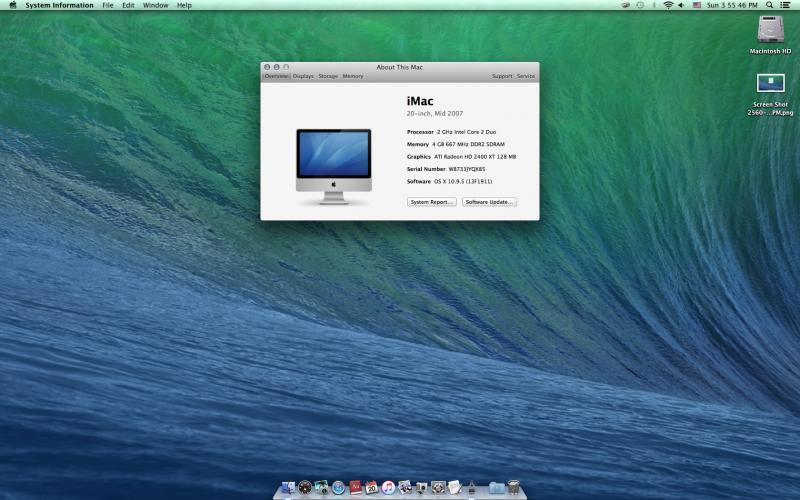Image resolution: width=800 pixels, height=500 pixels.
Task: Open the Support section link
Action: tap(502, 76)
